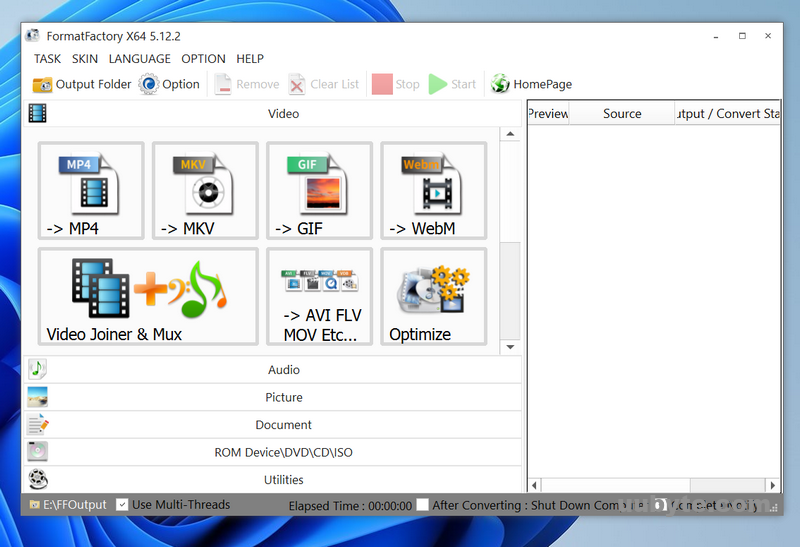Viewport: 800px width, 547px height.
Task: Click the Source column header
Action: pos(622,113)
